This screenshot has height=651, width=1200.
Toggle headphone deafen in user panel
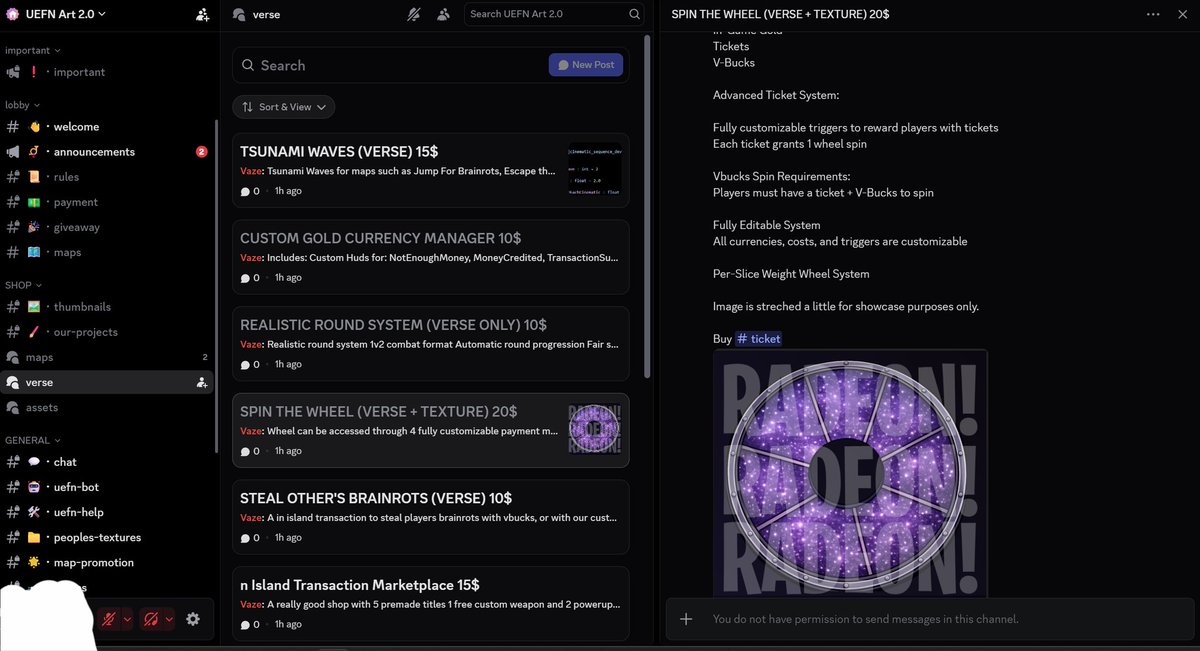tap(151, 619)
